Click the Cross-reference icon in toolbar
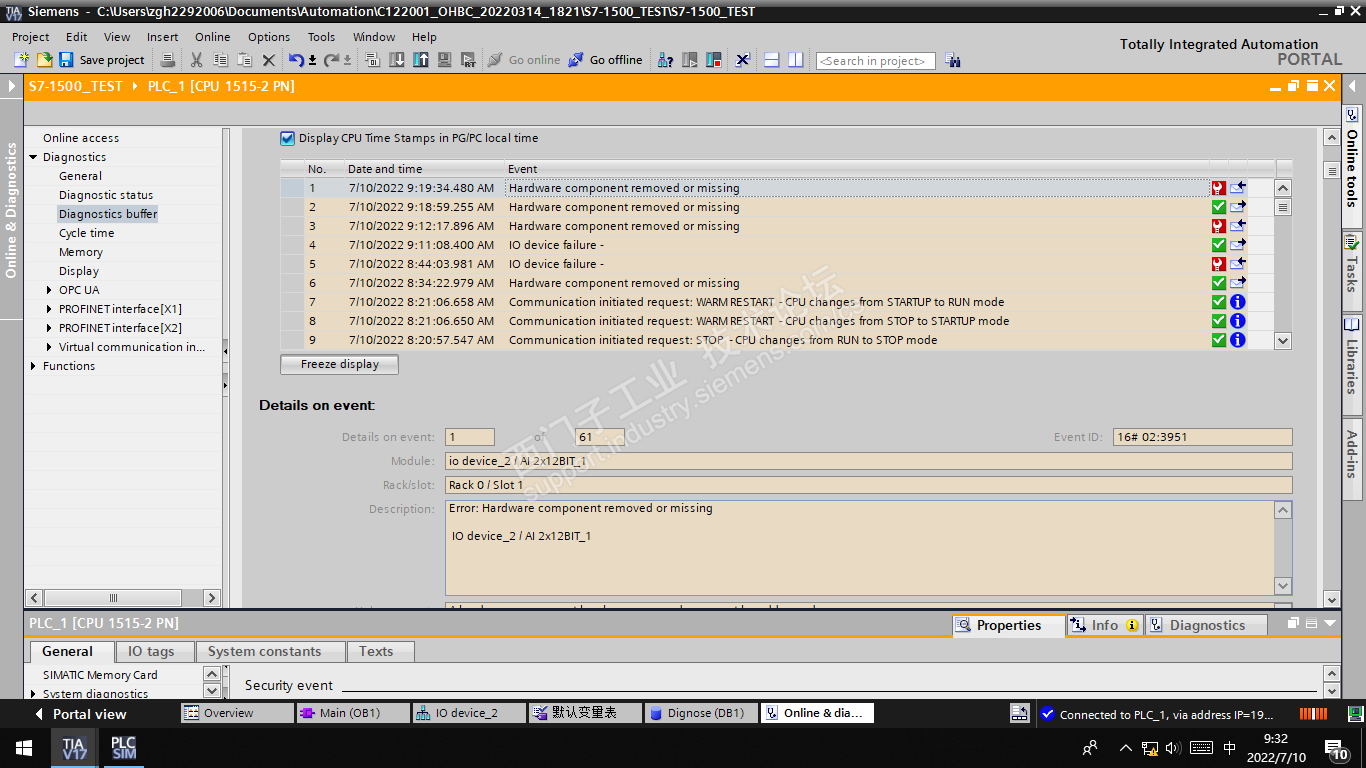 tap(743, 60)
